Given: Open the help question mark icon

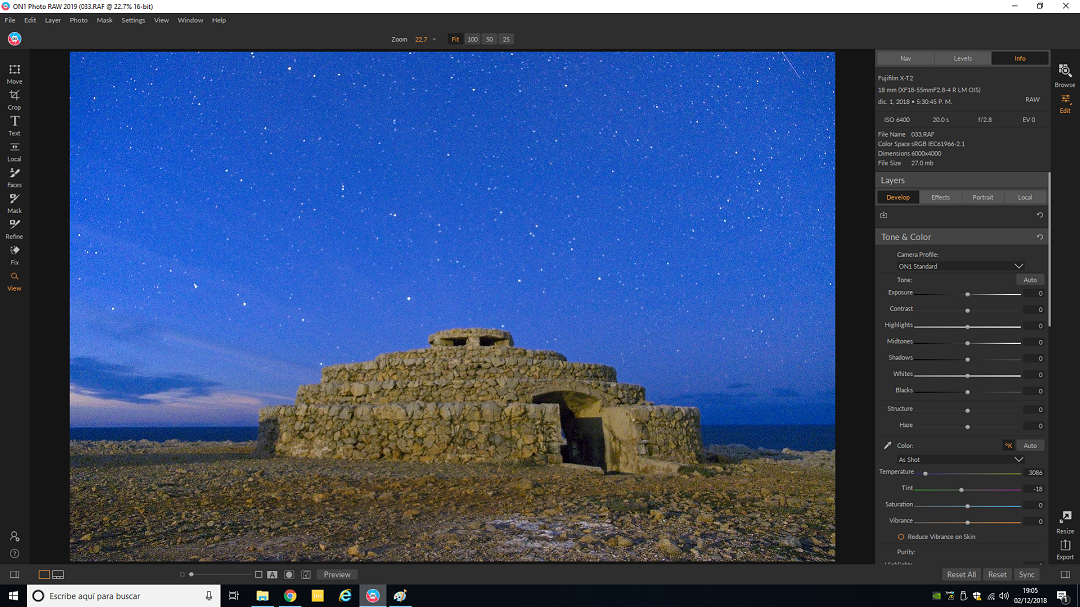Looking at the screenshot, I should pyautogui.click(x=14, y=553).
